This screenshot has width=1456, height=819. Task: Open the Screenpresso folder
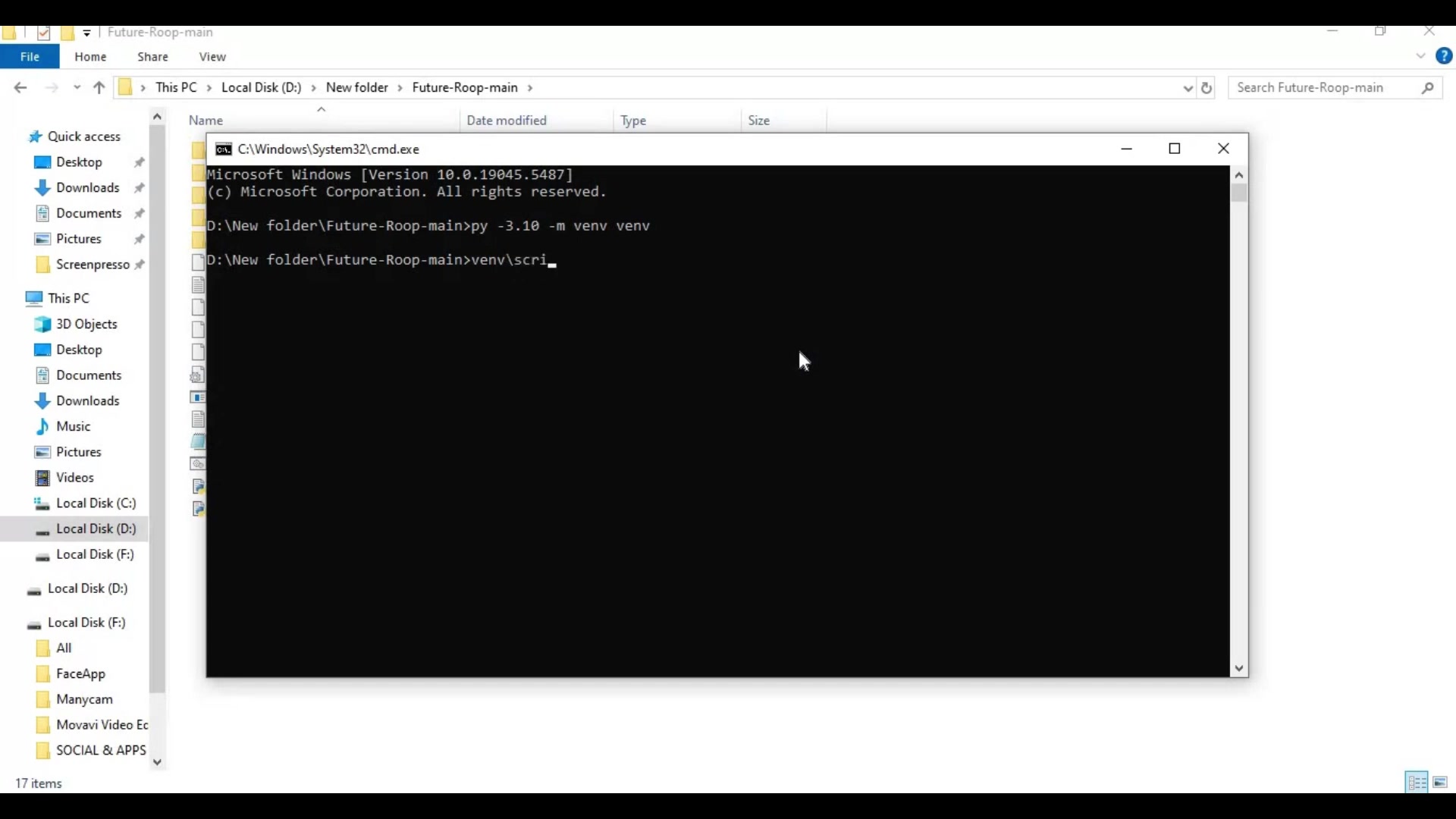click(x=93, y=265)
